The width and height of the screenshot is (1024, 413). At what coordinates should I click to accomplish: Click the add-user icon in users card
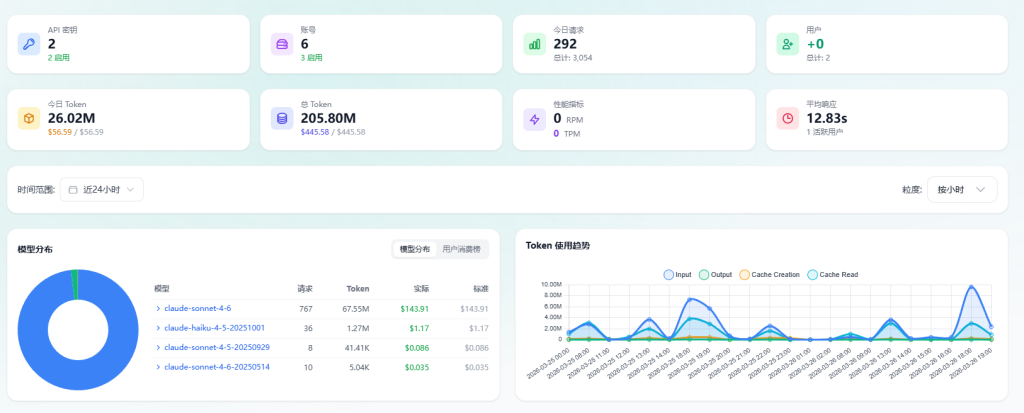[x=788, y=44]
